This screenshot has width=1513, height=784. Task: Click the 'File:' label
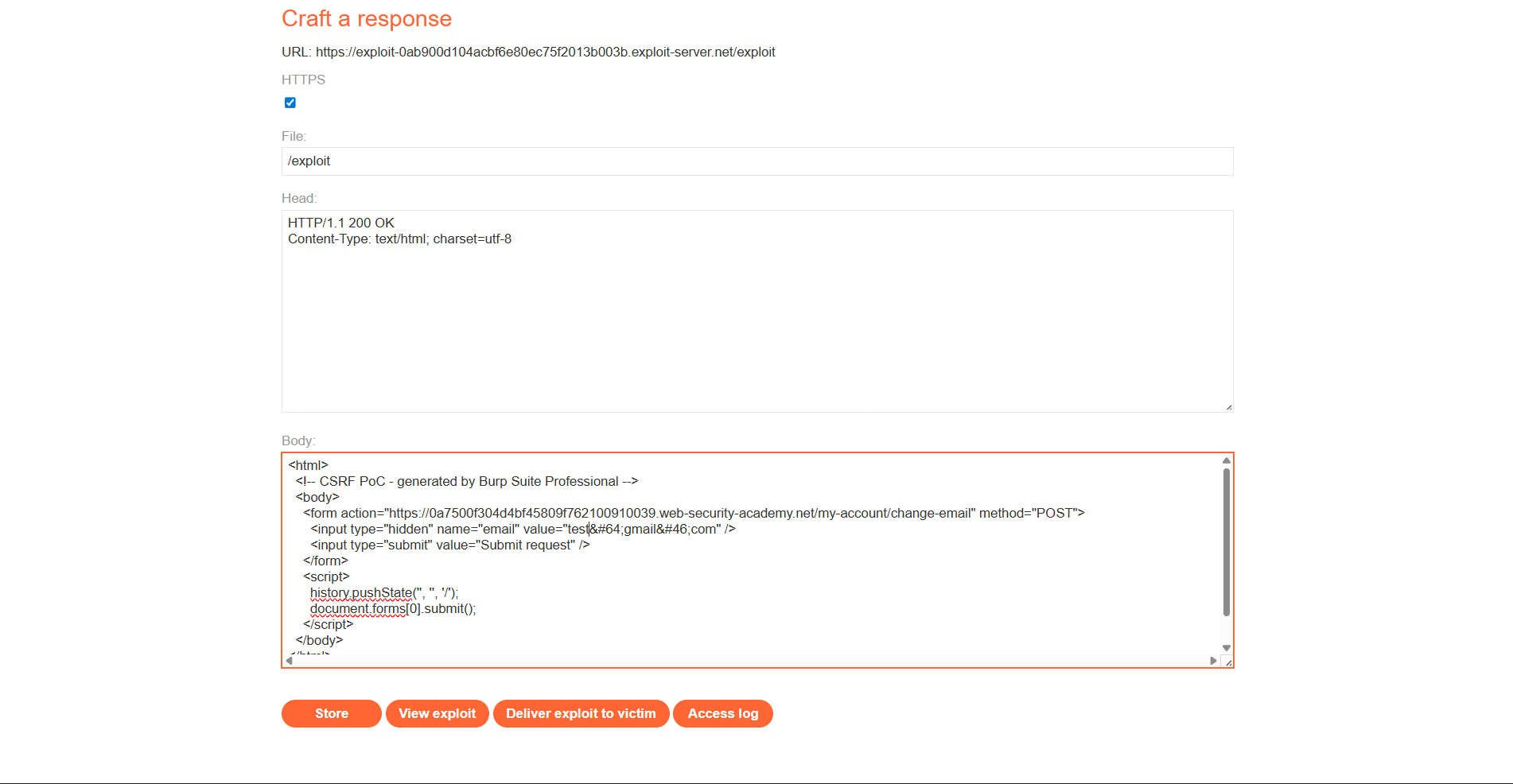(x=294, y=137)
